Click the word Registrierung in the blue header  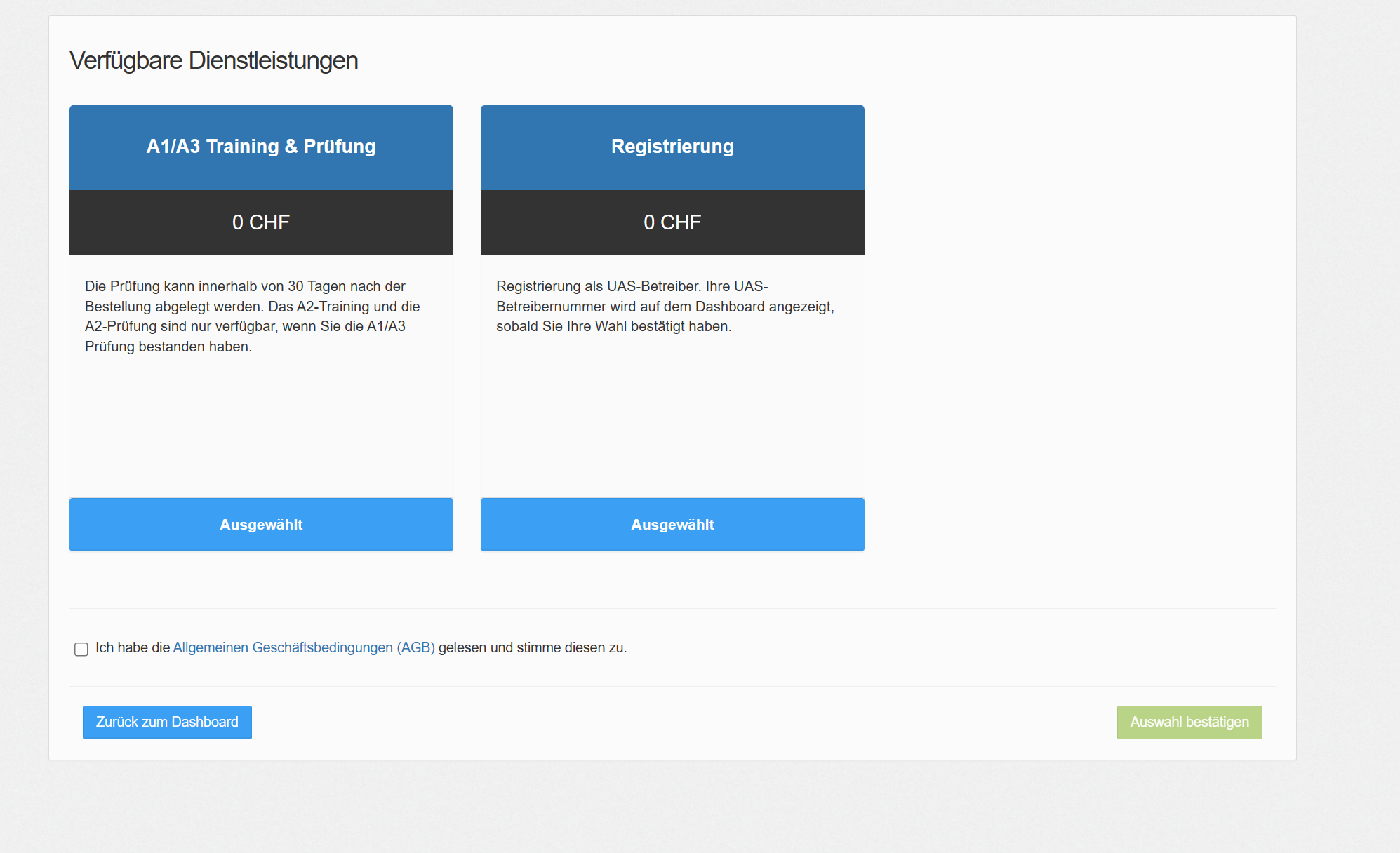pos(672,147)
